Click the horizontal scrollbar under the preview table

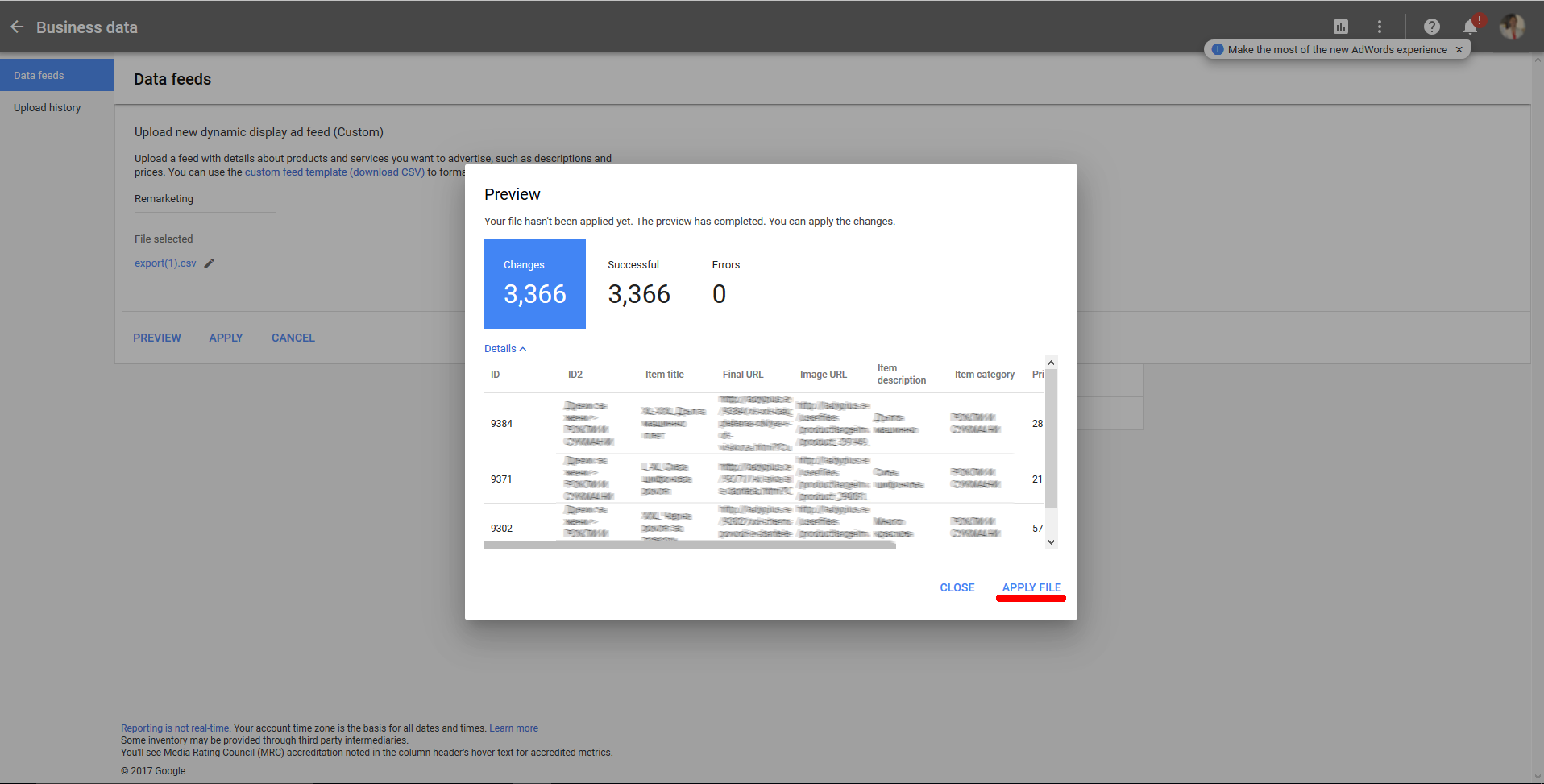[689, 545]
